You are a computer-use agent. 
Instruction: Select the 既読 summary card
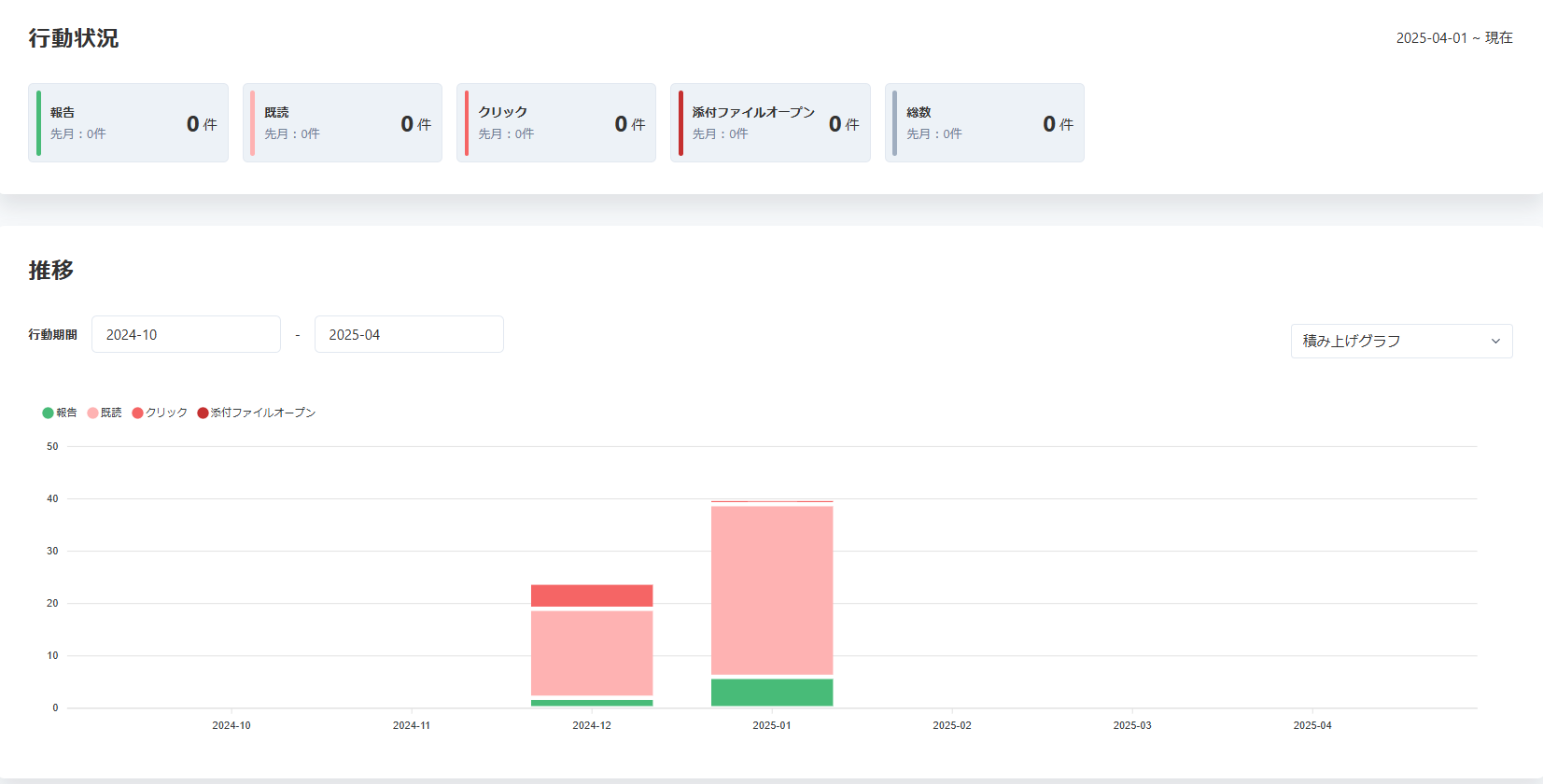343,123
